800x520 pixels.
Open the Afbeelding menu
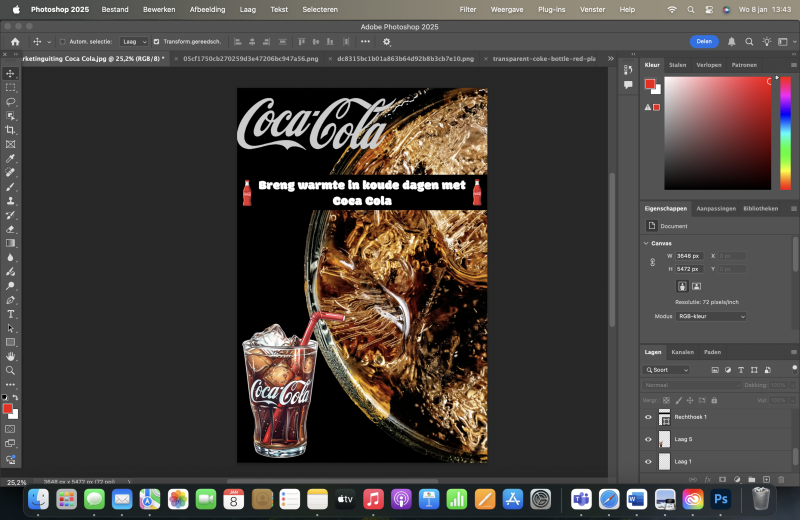coord(207,9)
